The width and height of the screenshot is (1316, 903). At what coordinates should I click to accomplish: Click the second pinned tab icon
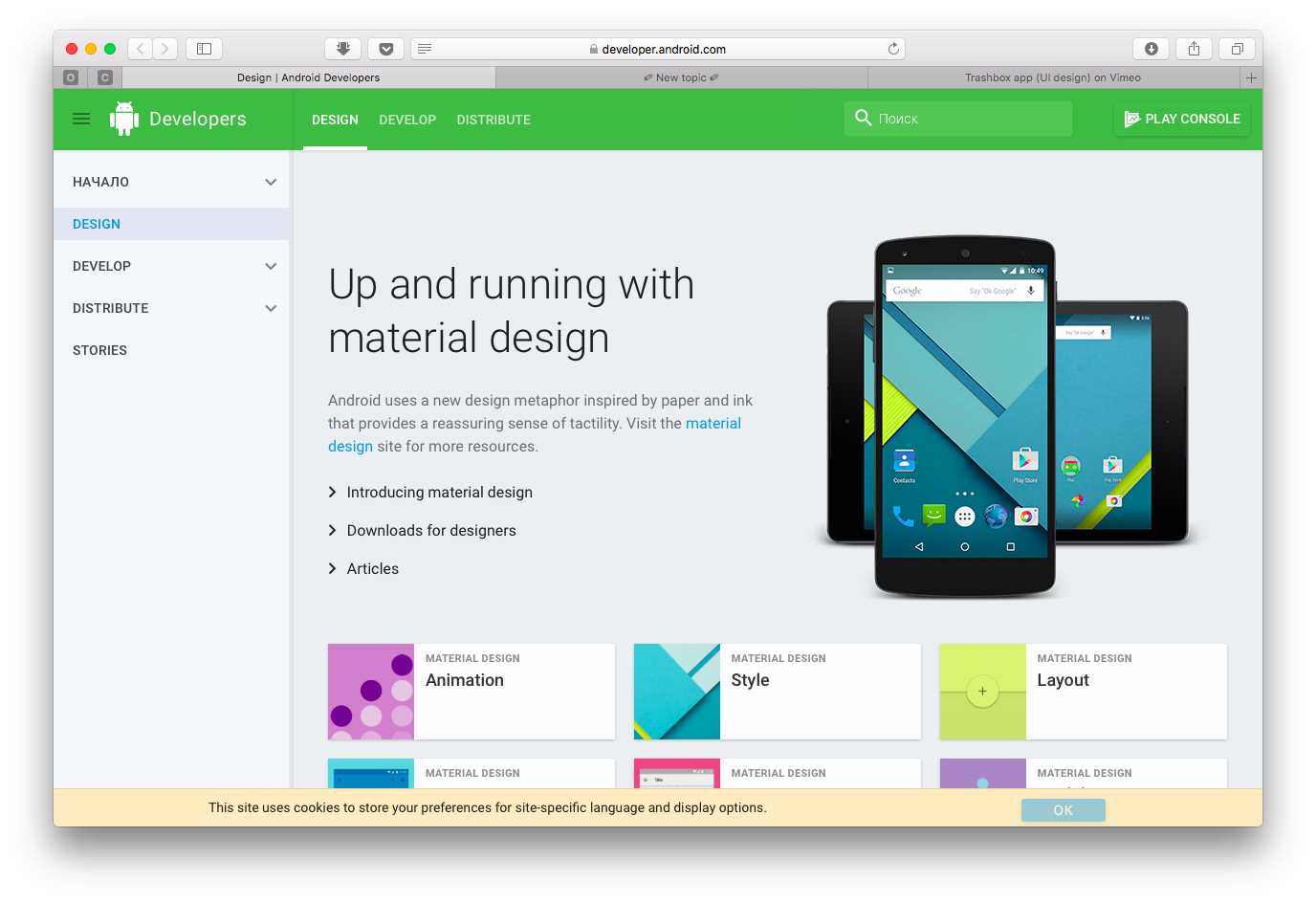[x=105, y=77]
